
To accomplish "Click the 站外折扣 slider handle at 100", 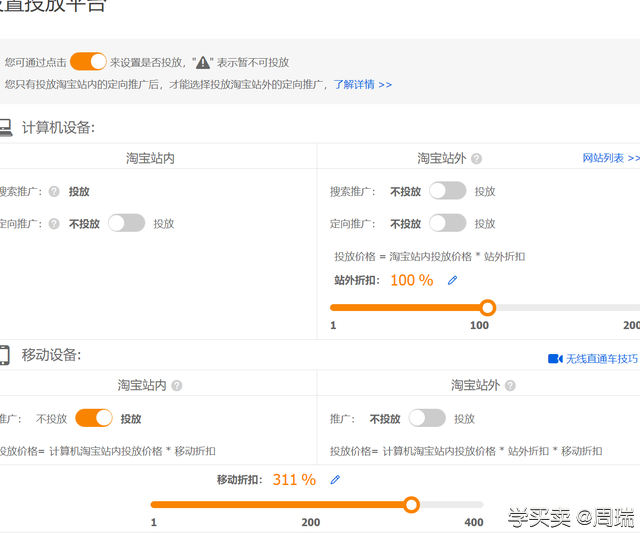I will tap(487, 308).
